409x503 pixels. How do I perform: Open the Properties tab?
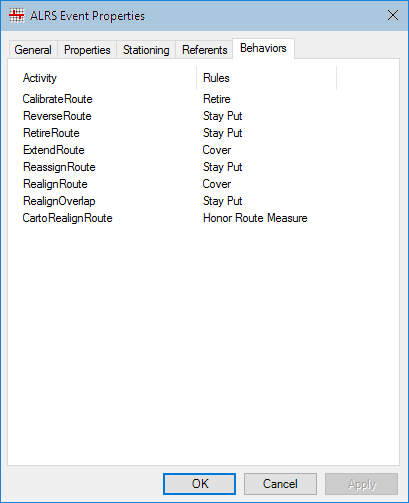click(87, 50)
